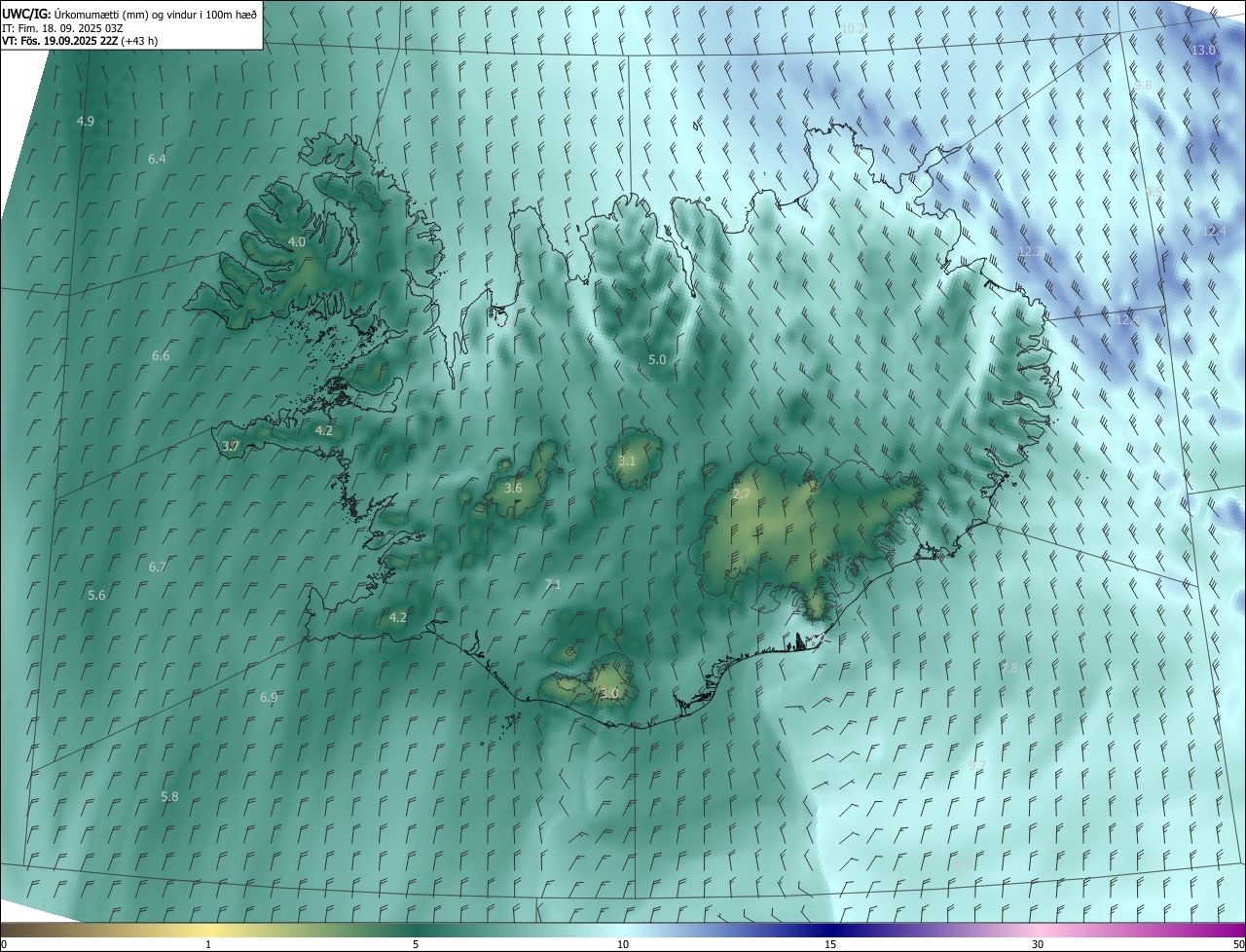This screenshot has height=952, width=1246.
Task: Click the 9.8 value label on the map
Action: [x=1143, y=86]
